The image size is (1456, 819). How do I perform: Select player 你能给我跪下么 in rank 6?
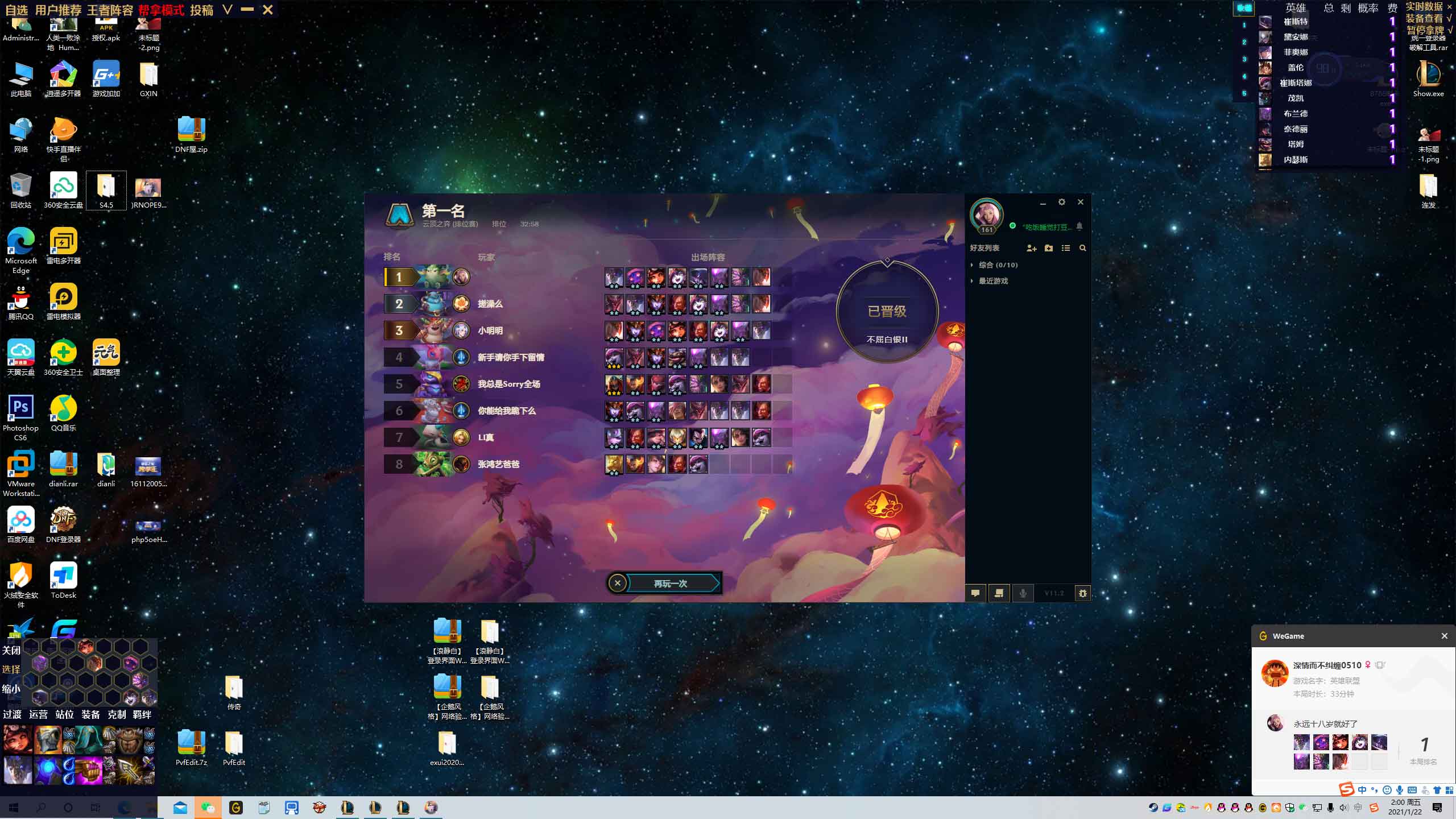click(x=507, y=411)
